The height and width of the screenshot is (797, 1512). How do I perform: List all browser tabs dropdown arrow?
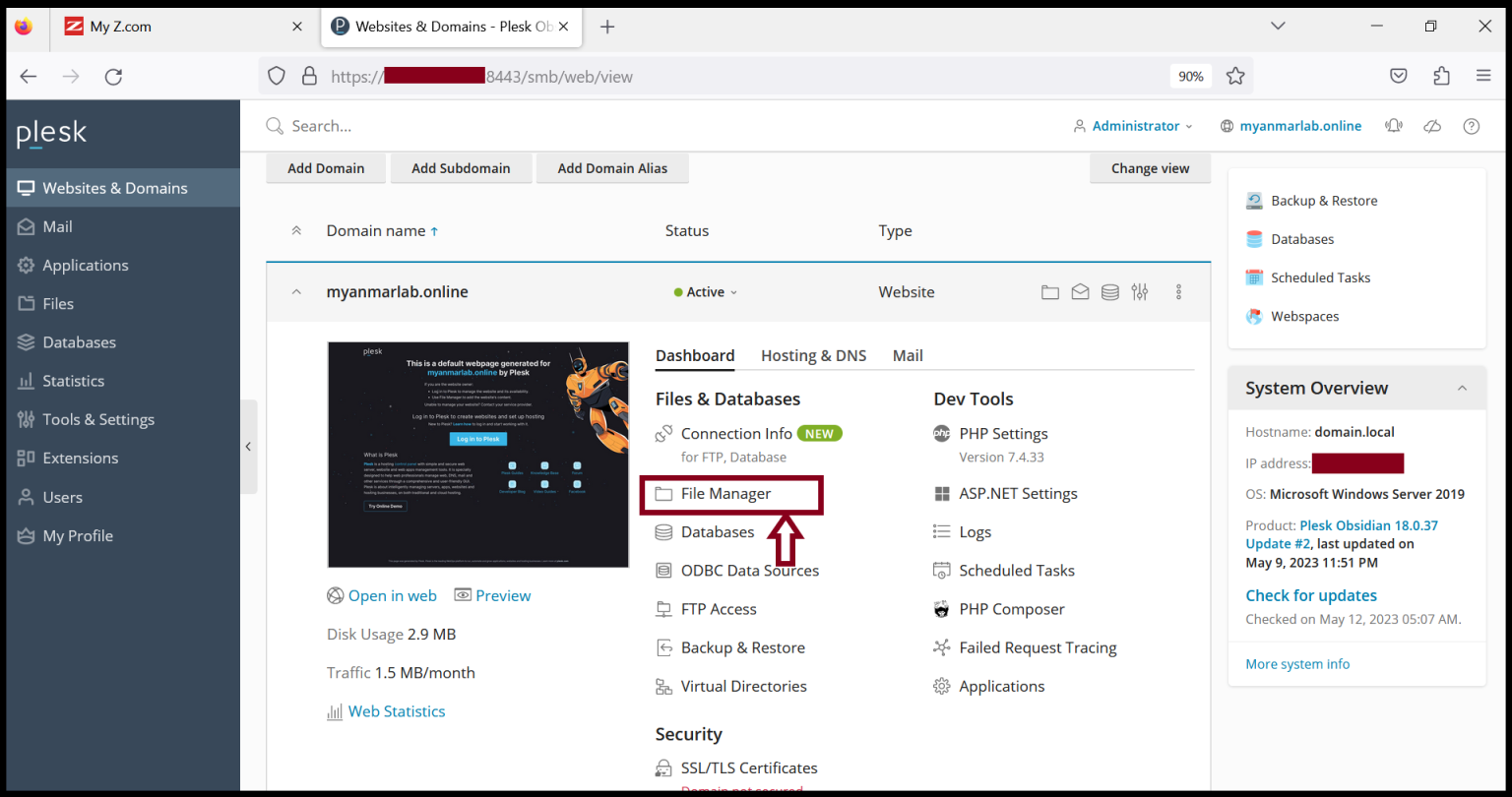tap(1278, 27)
